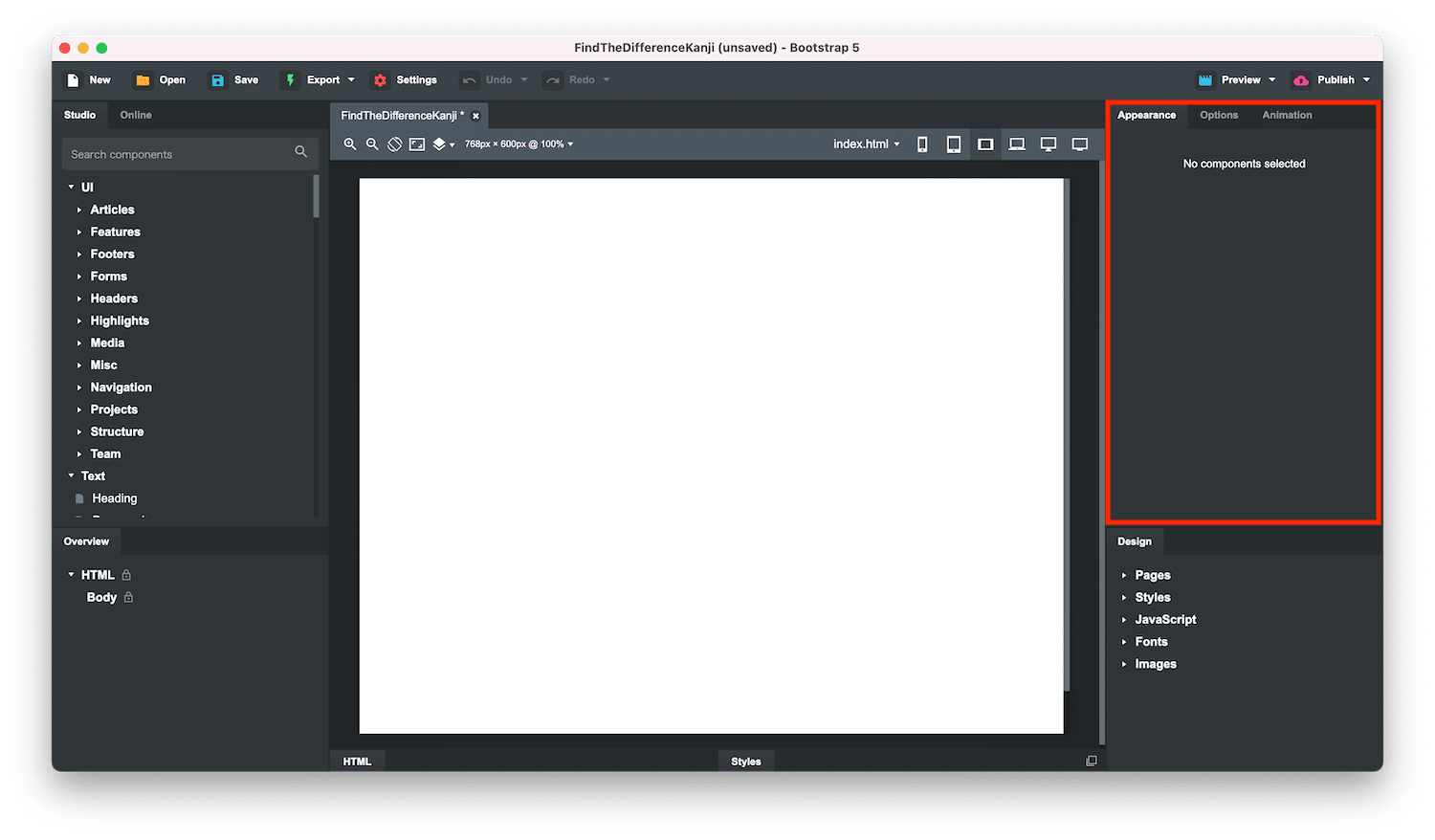Screen dimensions: 1435x840
Task: Switch to the Online tab
Action: (x=136, y=115)
